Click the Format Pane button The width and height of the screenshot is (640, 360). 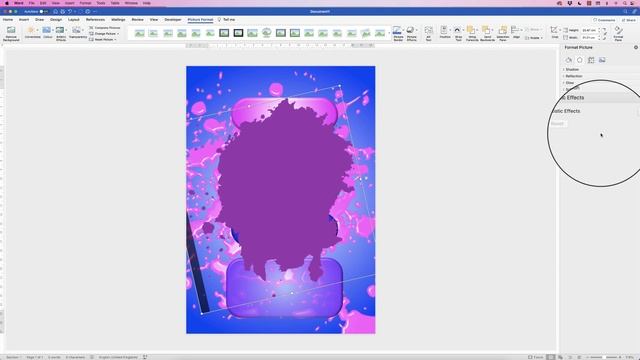[618, 33]
